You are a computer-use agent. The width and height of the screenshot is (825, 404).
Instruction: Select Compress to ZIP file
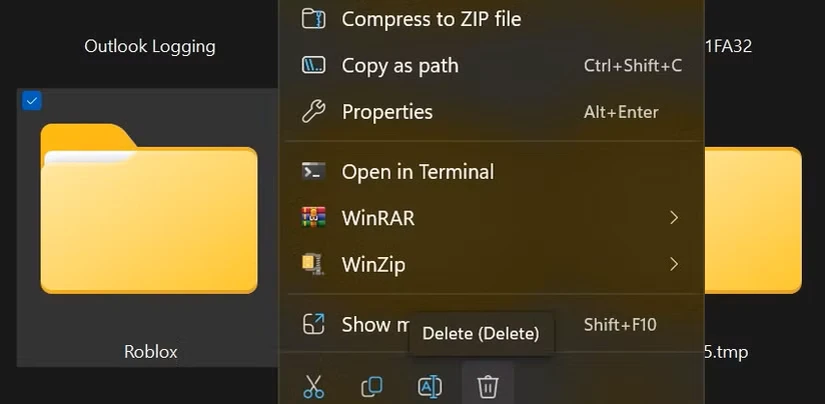(493, 19)
